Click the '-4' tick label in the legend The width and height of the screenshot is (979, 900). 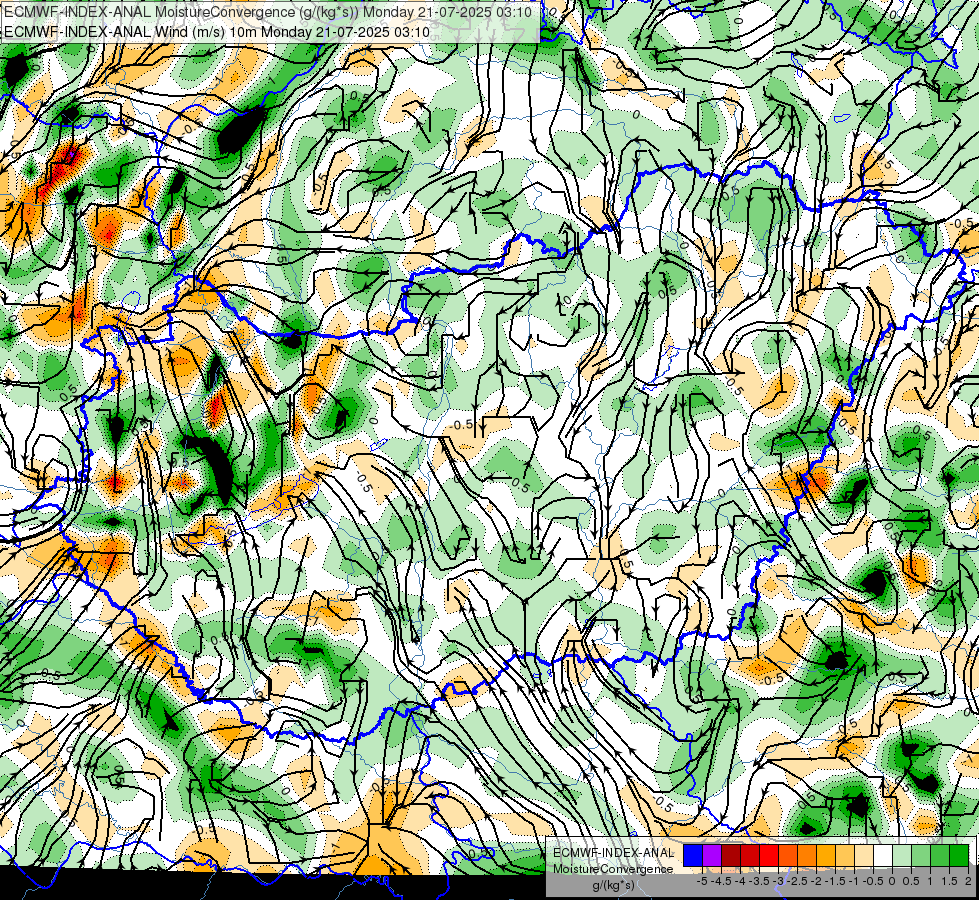pyautogui.click(x=740, y=881)
